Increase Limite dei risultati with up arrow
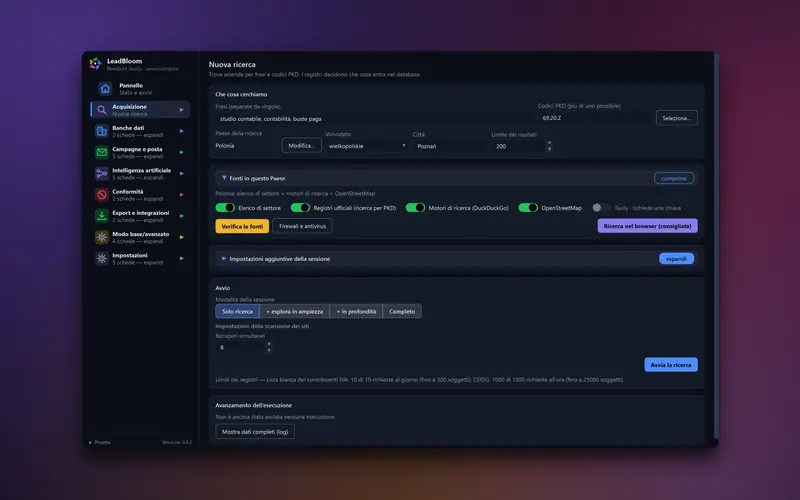Viewport: 800px width, 500px height. click(x=549, y=143)
